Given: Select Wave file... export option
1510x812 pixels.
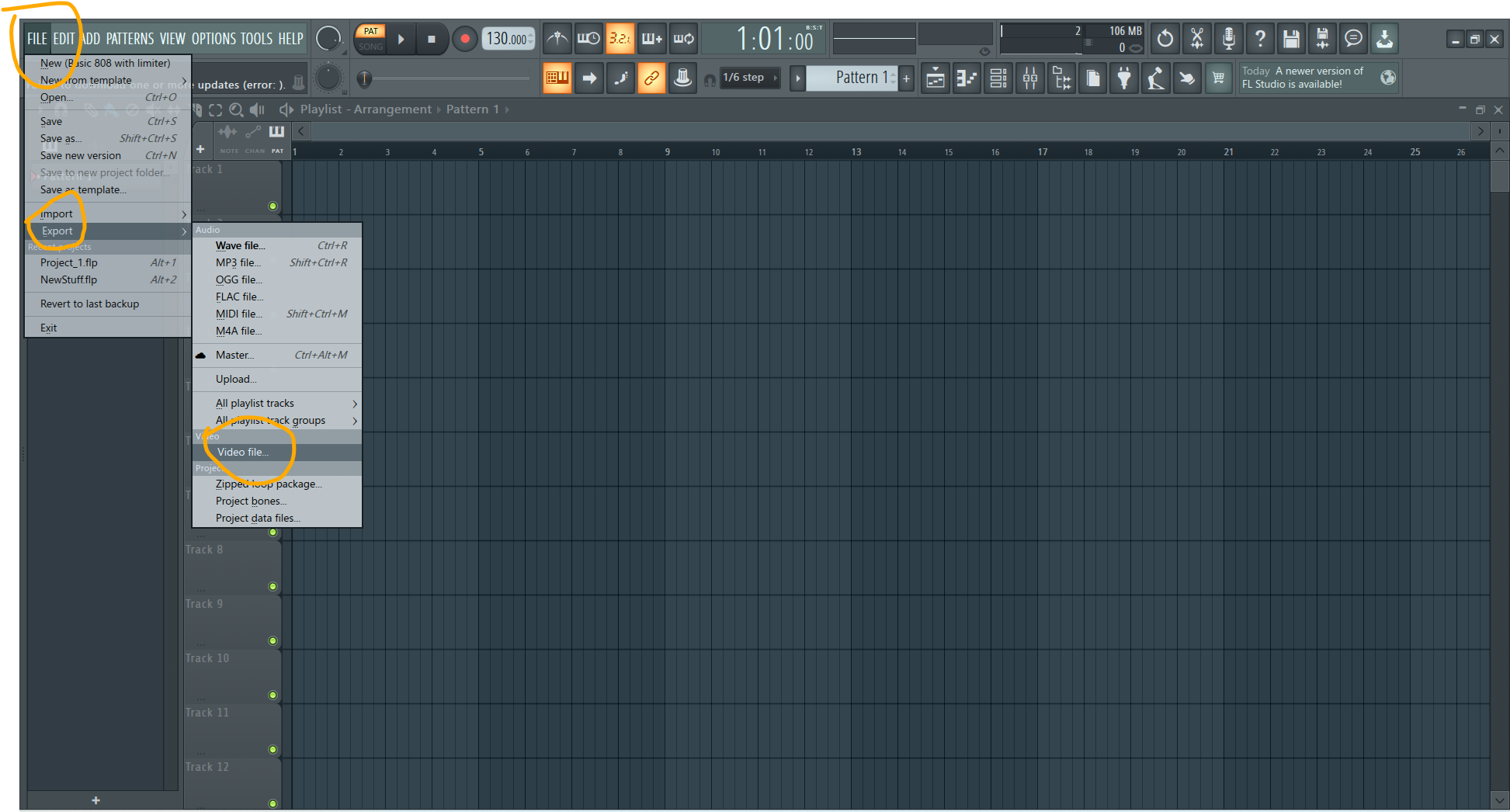Looking at the screenshot, I should click(277, 245).
